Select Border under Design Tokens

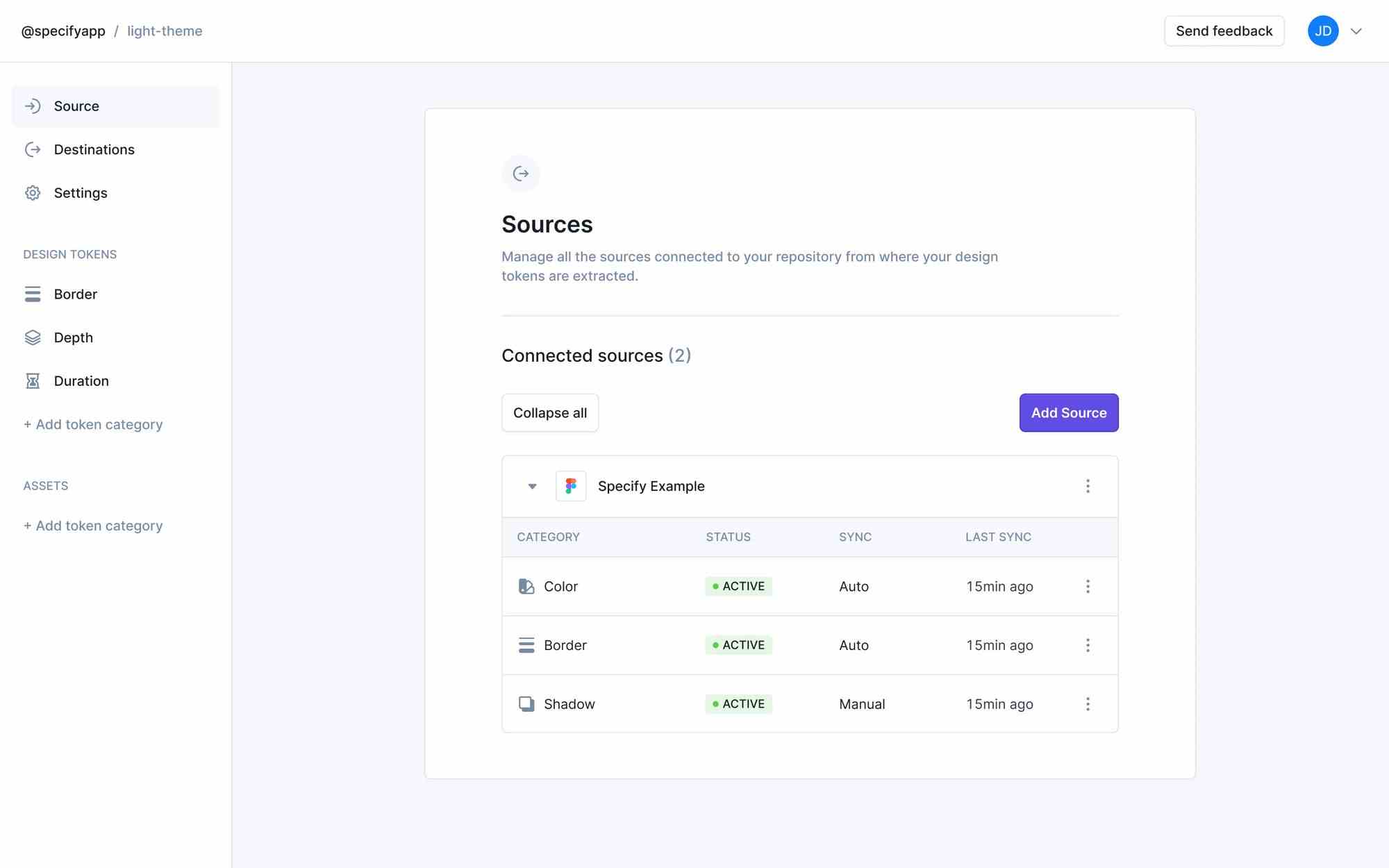click(115, 294)
